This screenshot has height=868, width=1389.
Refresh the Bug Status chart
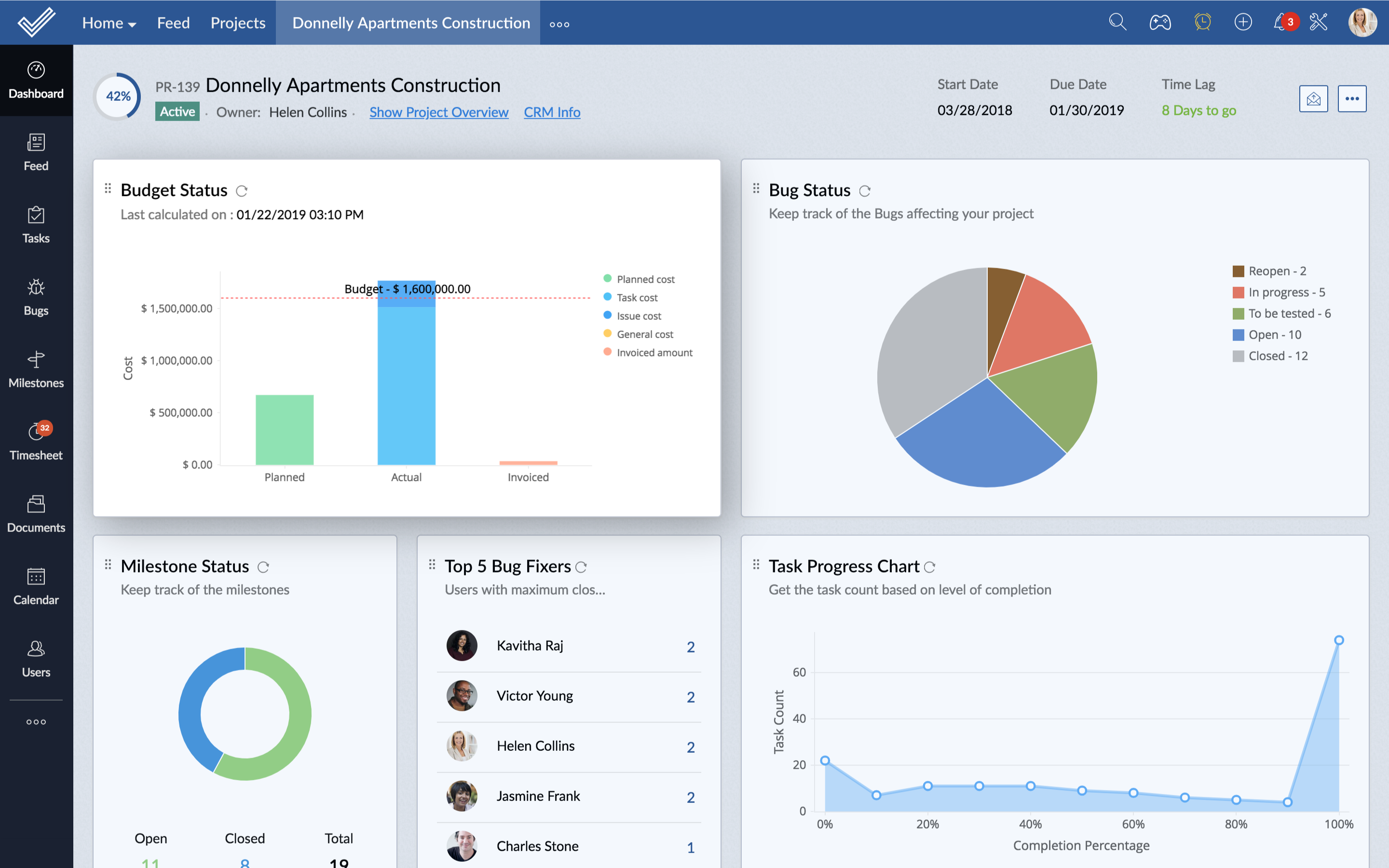[866, 189]
